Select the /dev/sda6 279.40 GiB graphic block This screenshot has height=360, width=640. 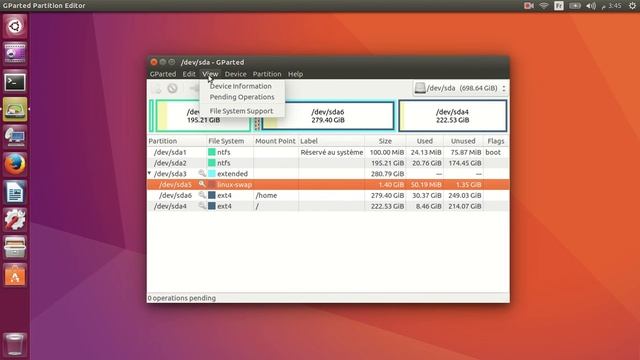[x=328, y=116]
